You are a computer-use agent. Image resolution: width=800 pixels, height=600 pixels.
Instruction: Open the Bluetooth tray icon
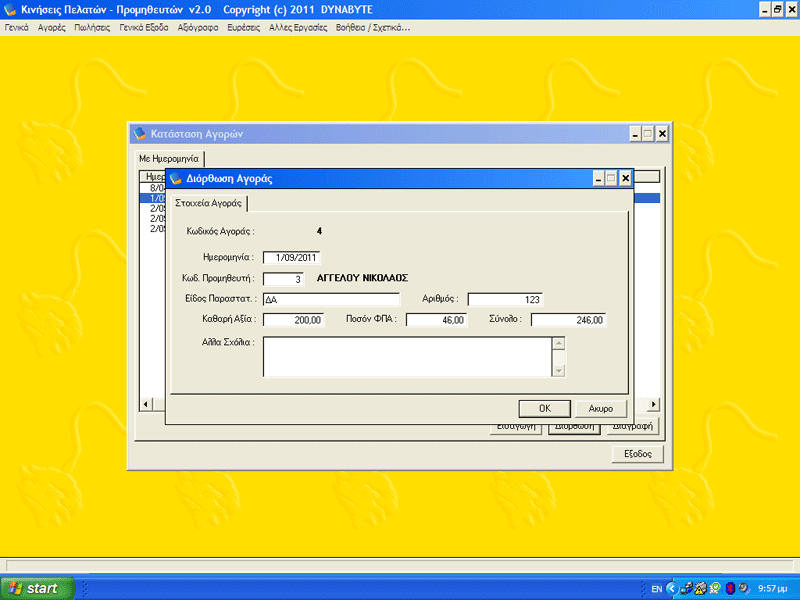pyautogui.click(x=731, y=588)
